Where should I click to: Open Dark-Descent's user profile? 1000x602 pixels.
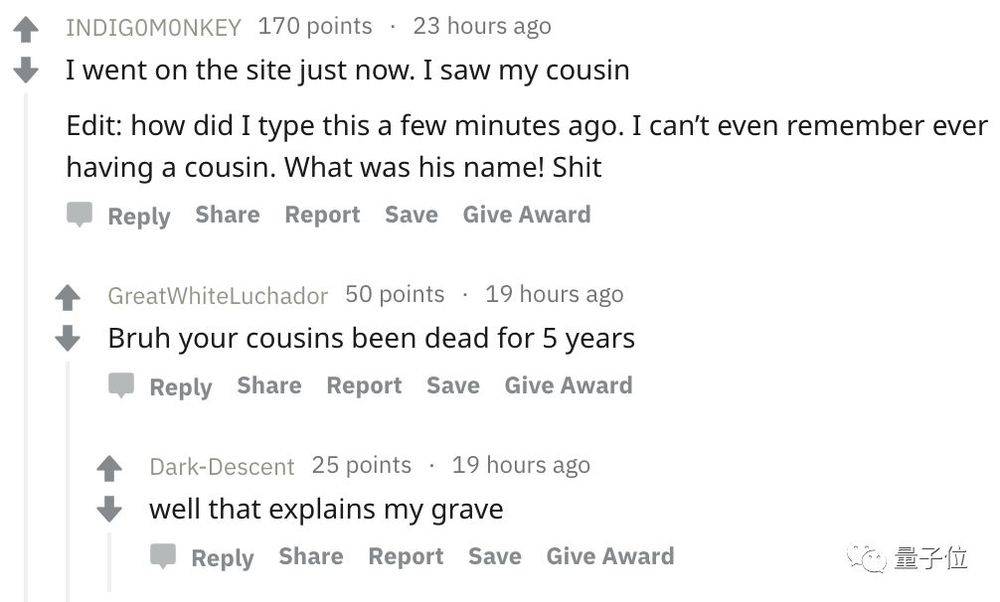[222, 467]
